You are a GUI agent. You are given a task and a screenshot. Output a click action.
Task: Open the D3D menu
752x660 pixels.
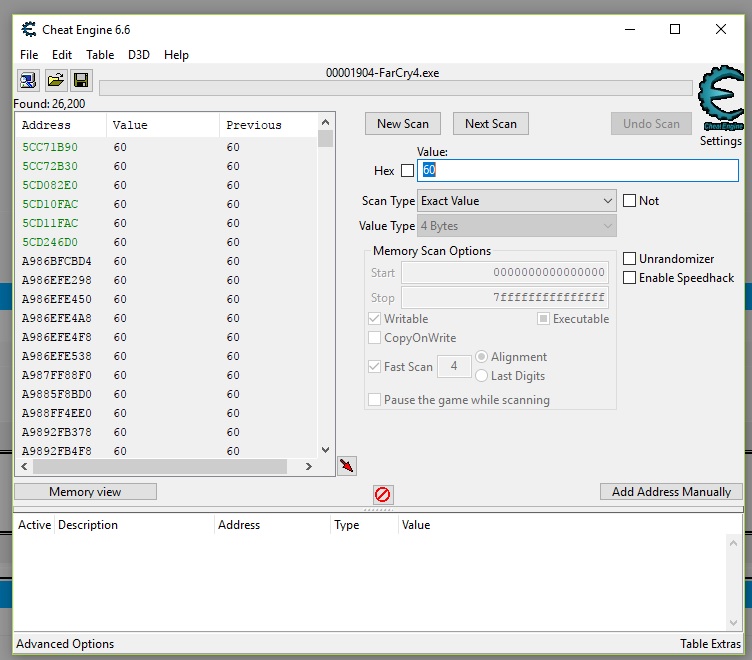[x=139, y=55]
